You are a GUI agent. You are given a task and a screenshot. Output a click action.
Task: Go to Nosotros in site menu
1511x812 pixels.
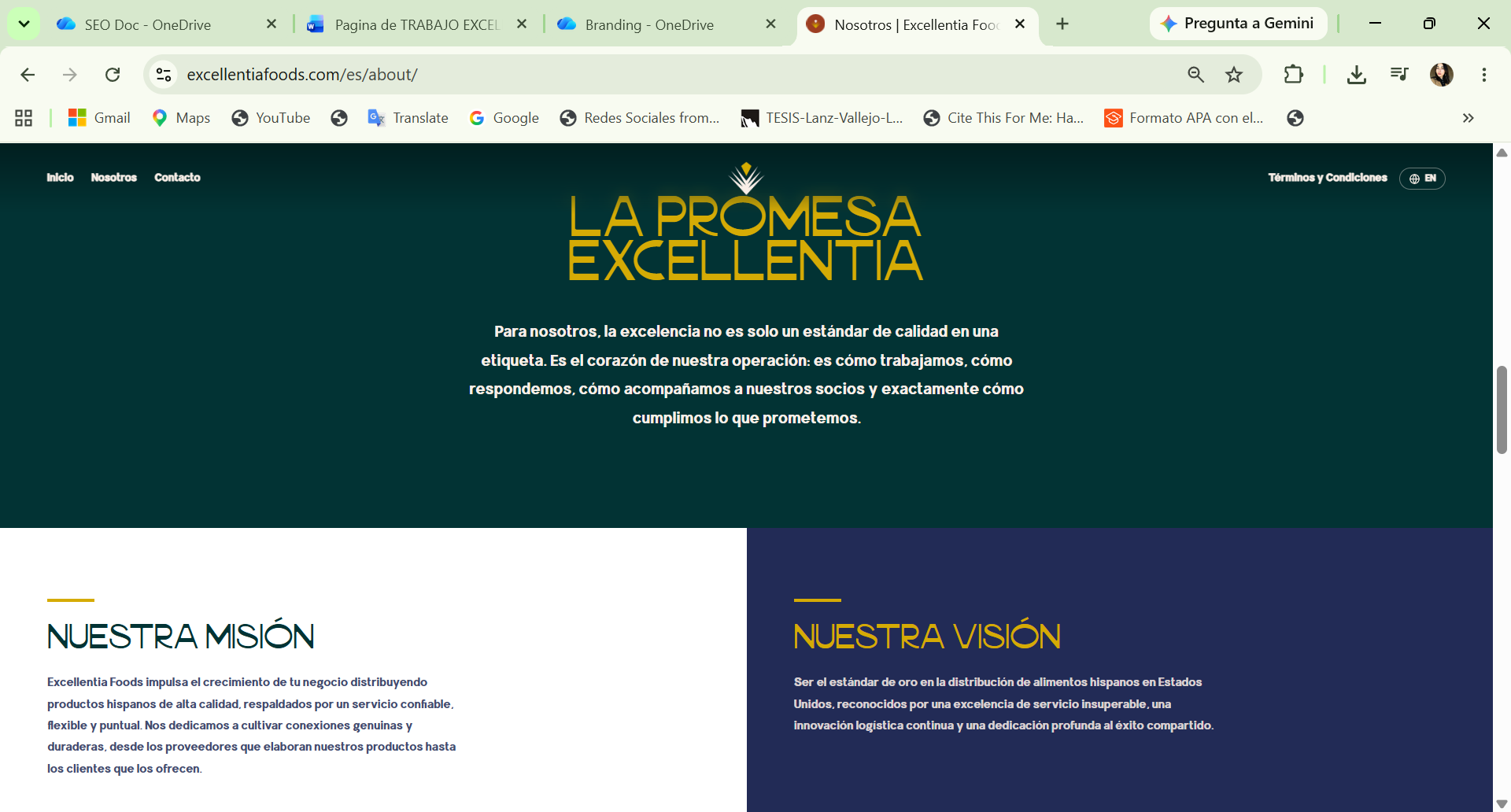point(114,178)
